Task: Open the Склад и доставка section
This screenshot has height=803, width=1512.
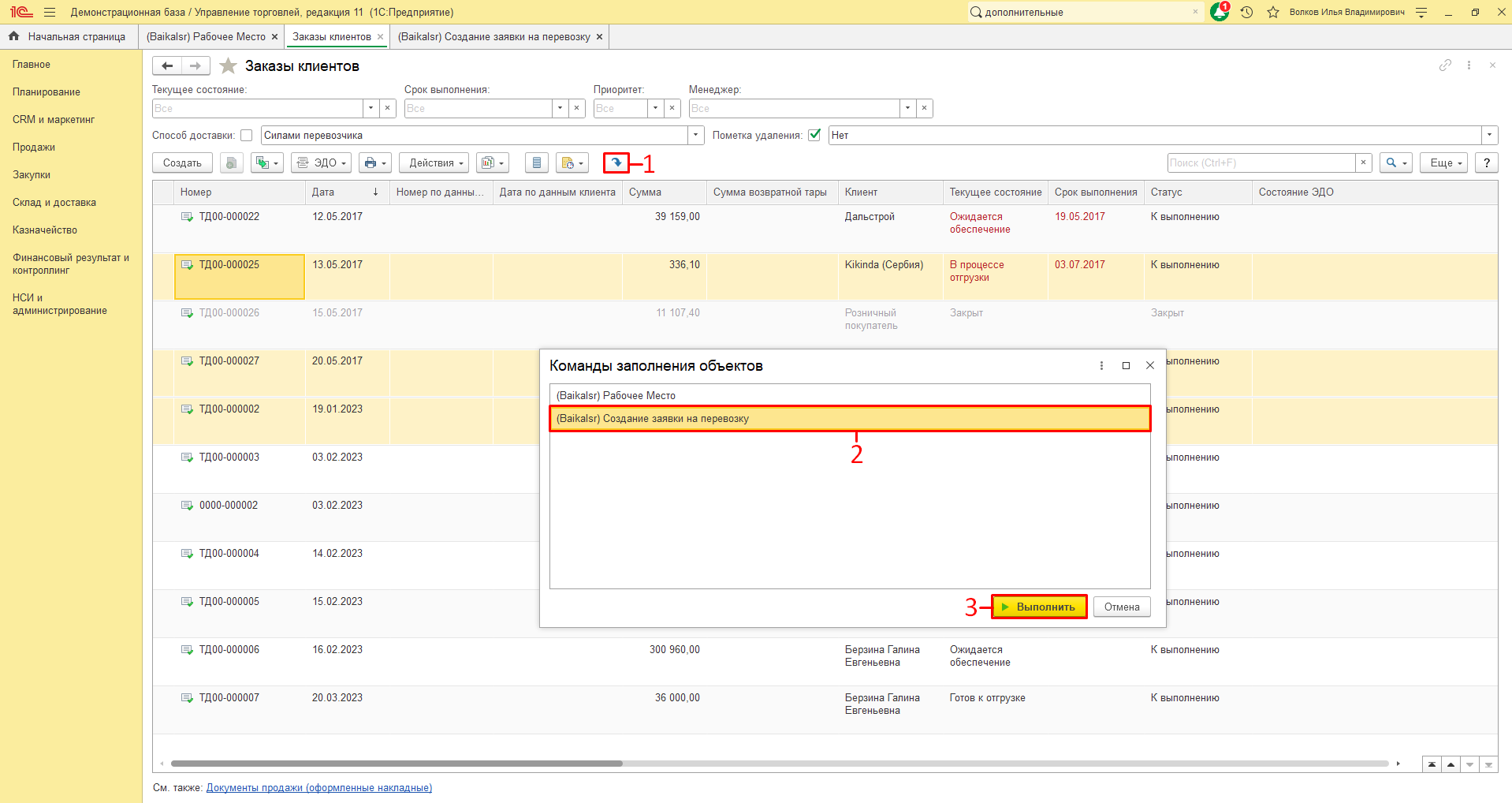Action: pos(54,202)
